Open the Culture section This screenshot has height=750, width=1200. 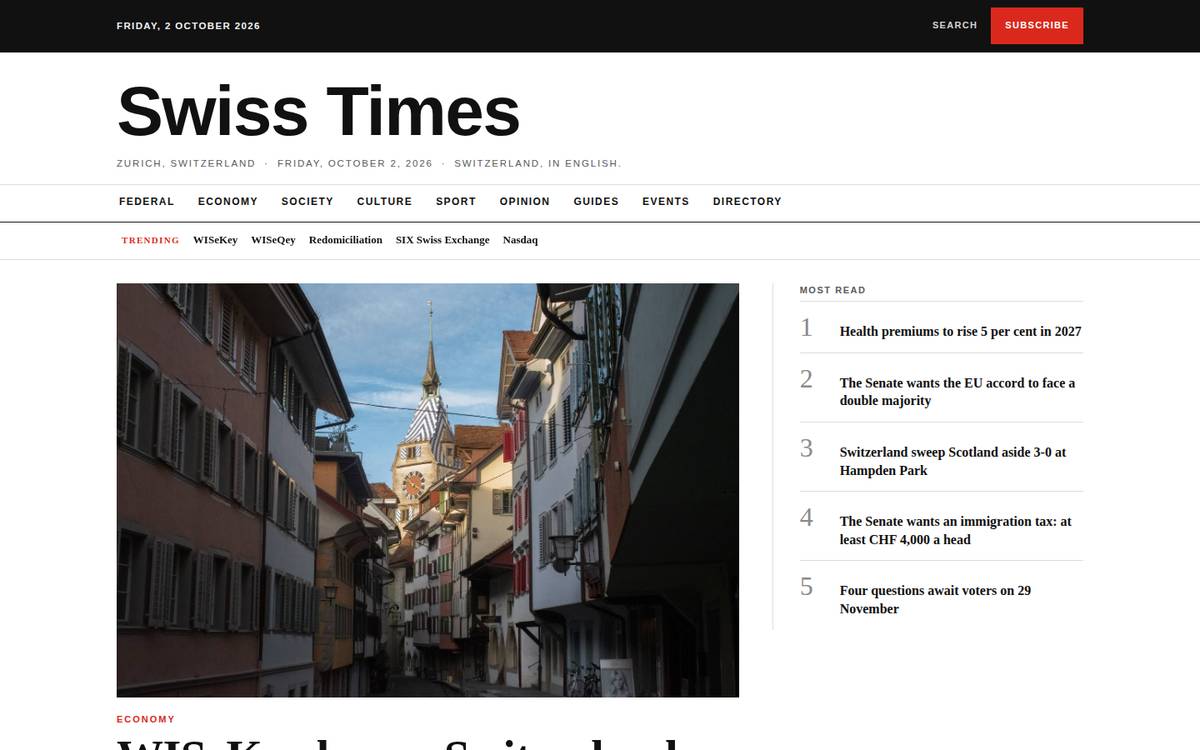click(384, 202)
